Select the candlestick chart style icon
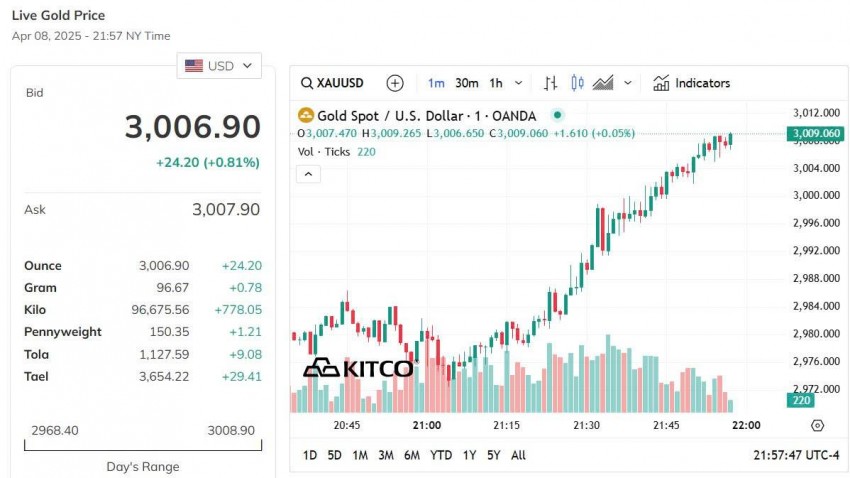The image size is (850, 478). pyautogui.click(x=577, y=83)
